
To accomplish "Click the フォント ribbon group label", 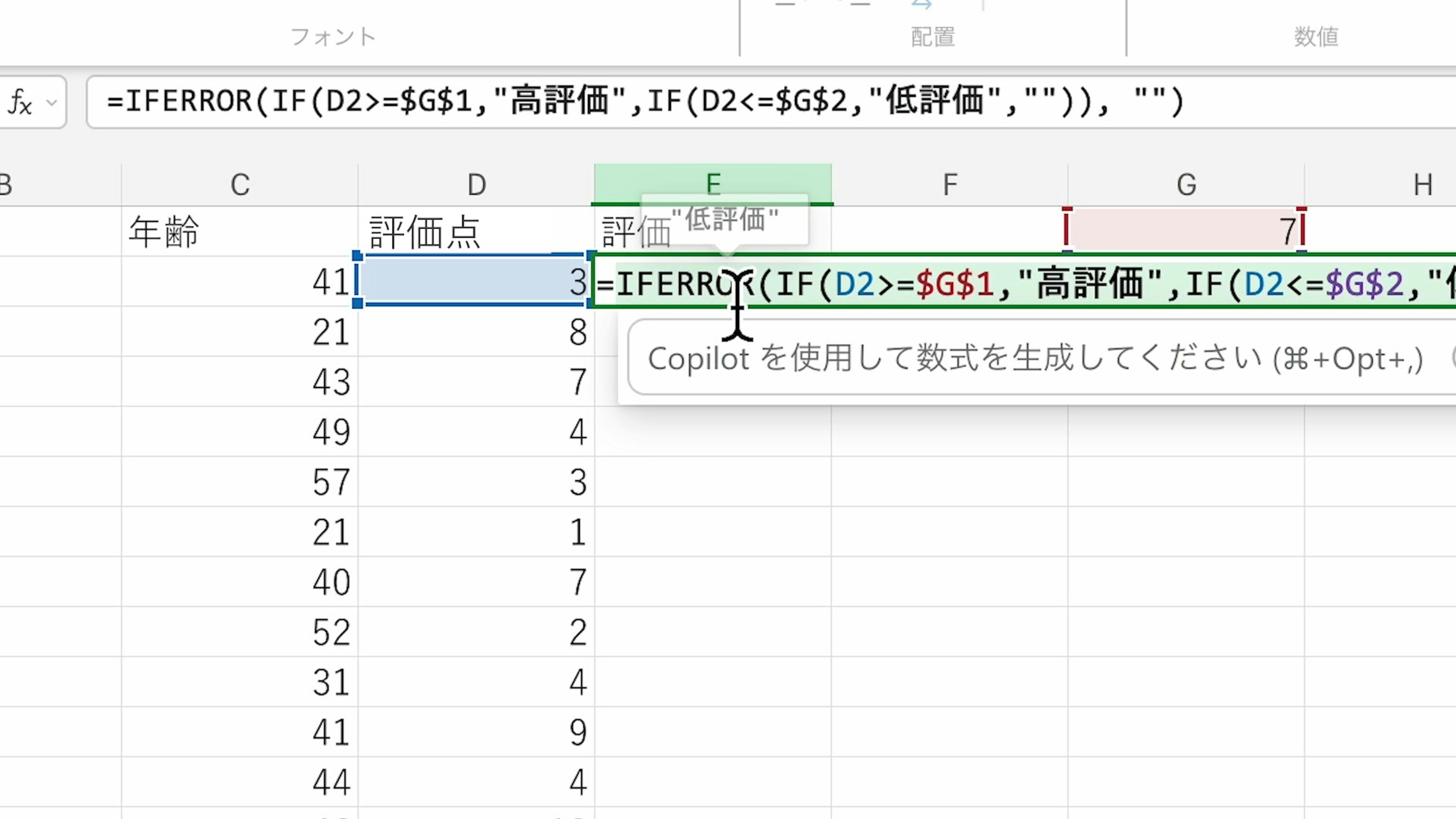I will pos(333,37).
